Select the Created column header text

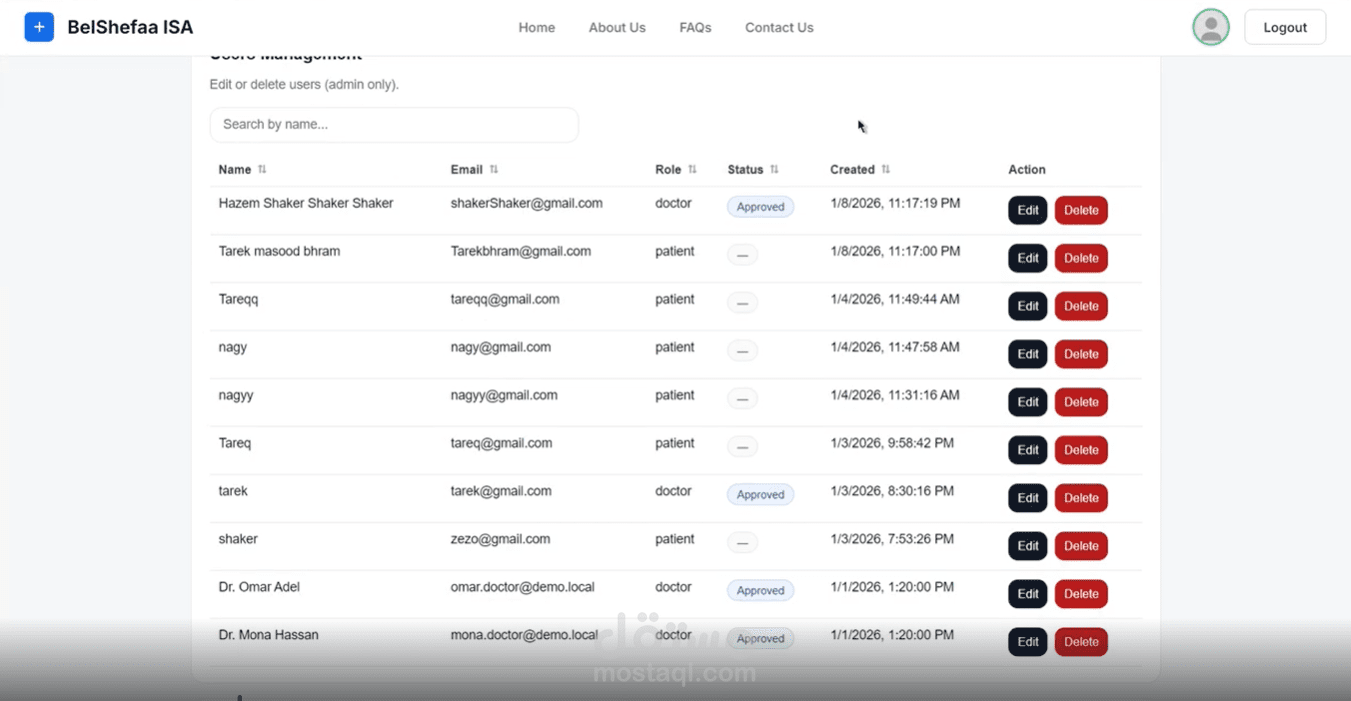(x=852, y=170)
